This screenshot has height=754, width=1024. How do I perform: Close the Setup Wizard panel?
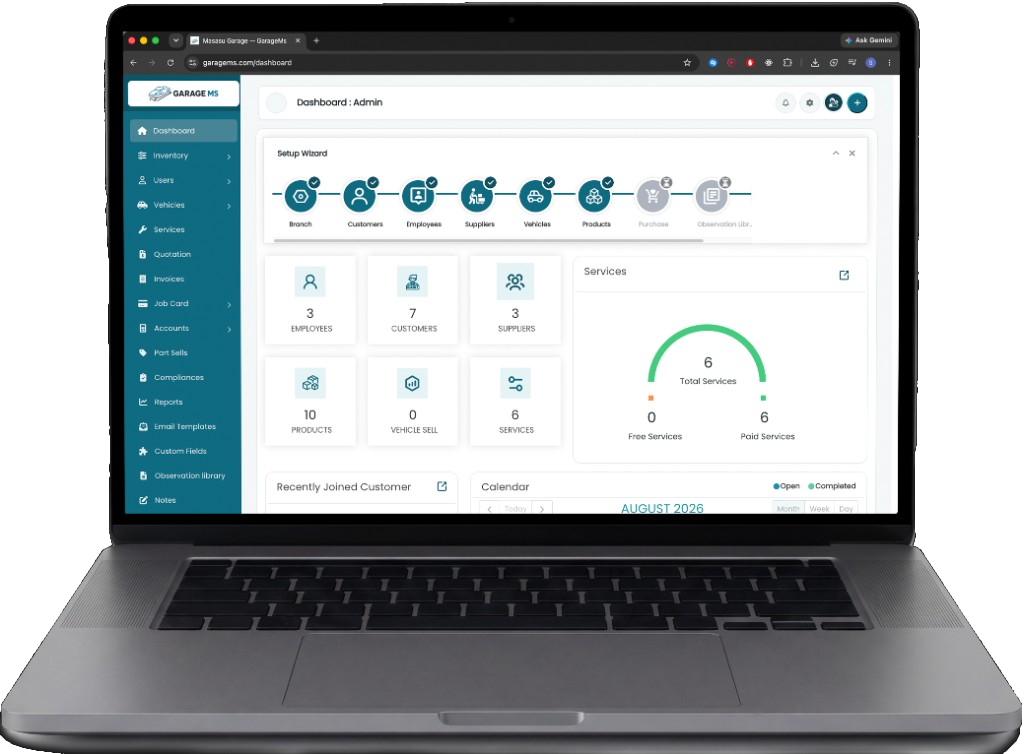point(852,153)
